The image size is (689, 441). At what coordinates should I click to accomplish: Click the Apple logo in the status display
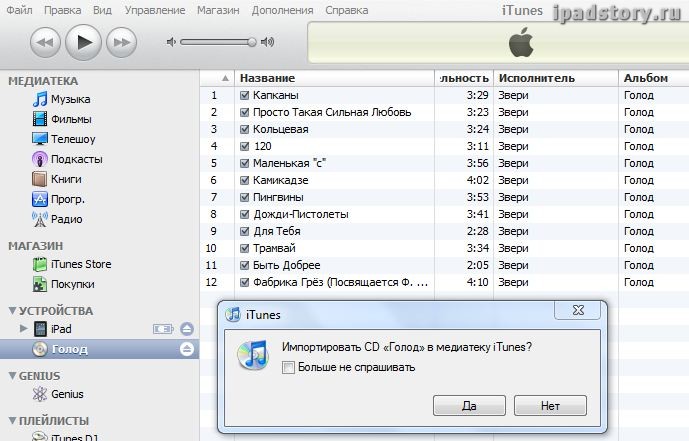521,42
